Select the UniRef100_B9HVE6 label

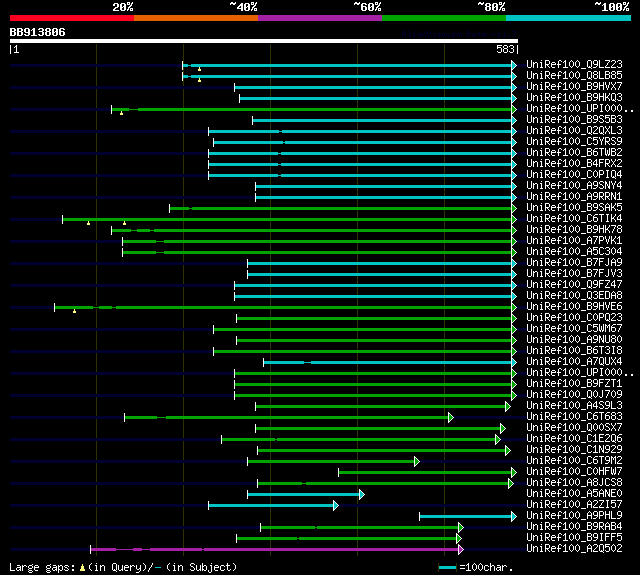pos(574,306)
